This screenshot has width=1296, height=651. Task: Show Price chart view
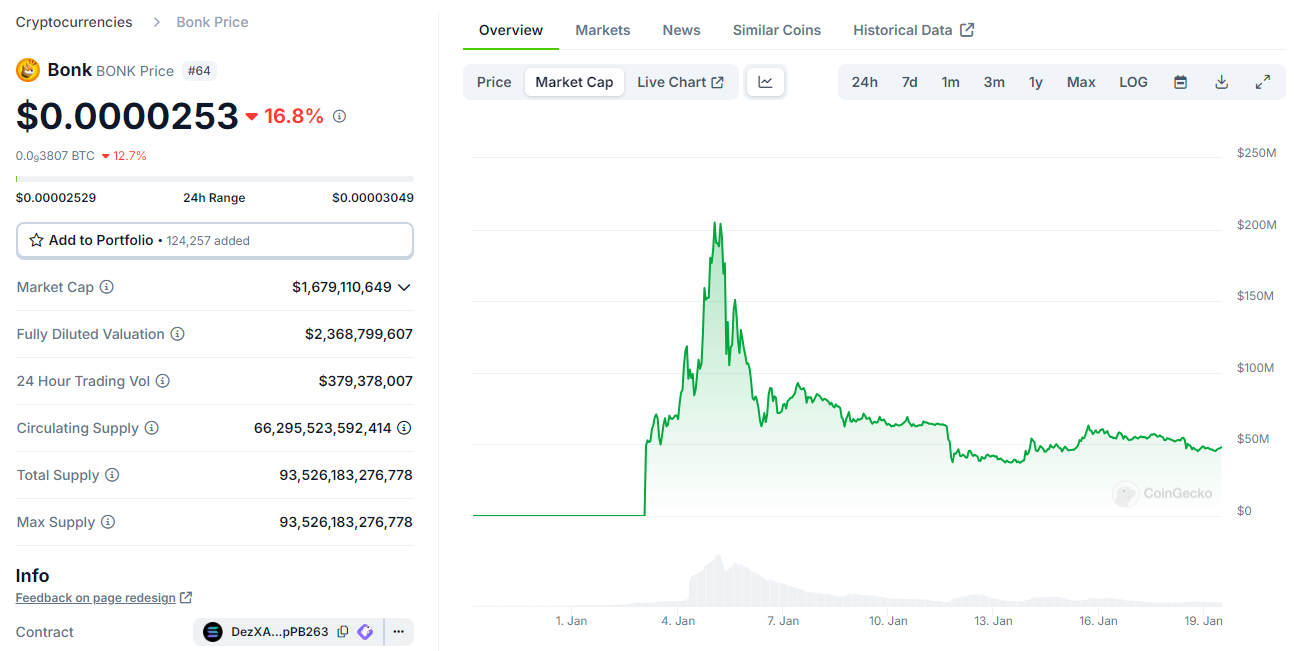point(494,82)
